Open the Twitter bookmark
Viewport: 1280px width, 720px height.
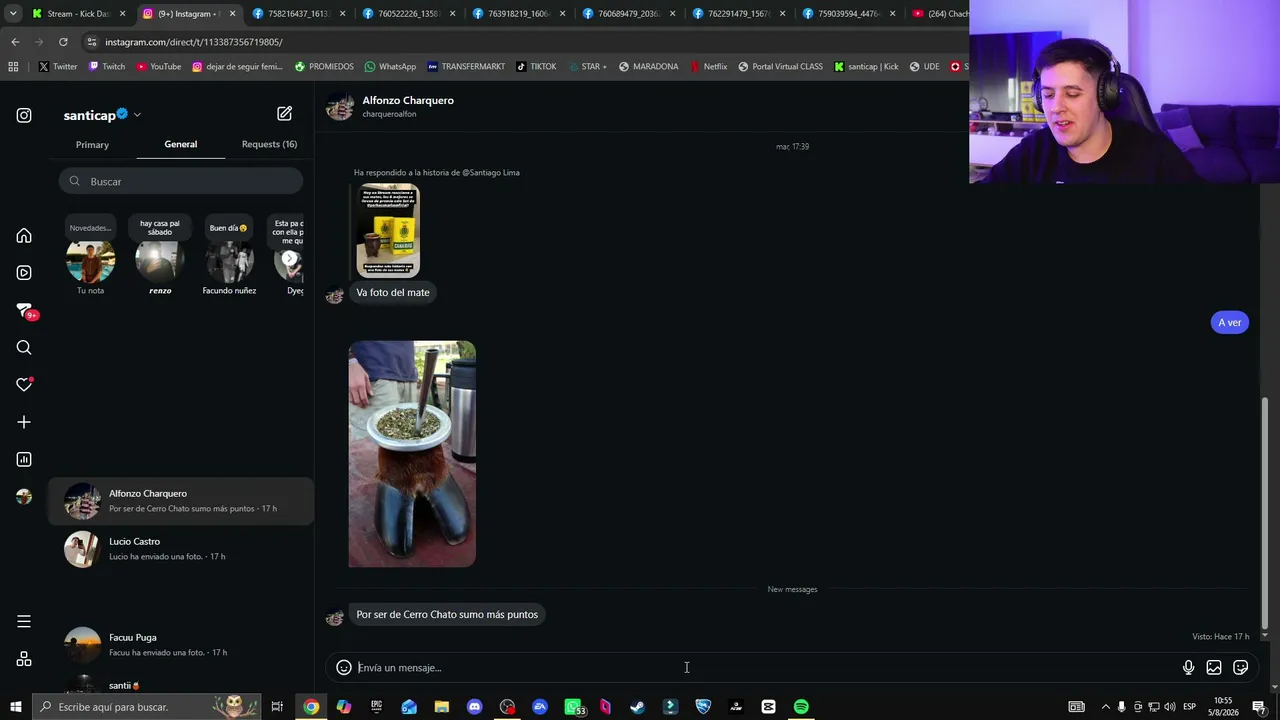point(58,67)
